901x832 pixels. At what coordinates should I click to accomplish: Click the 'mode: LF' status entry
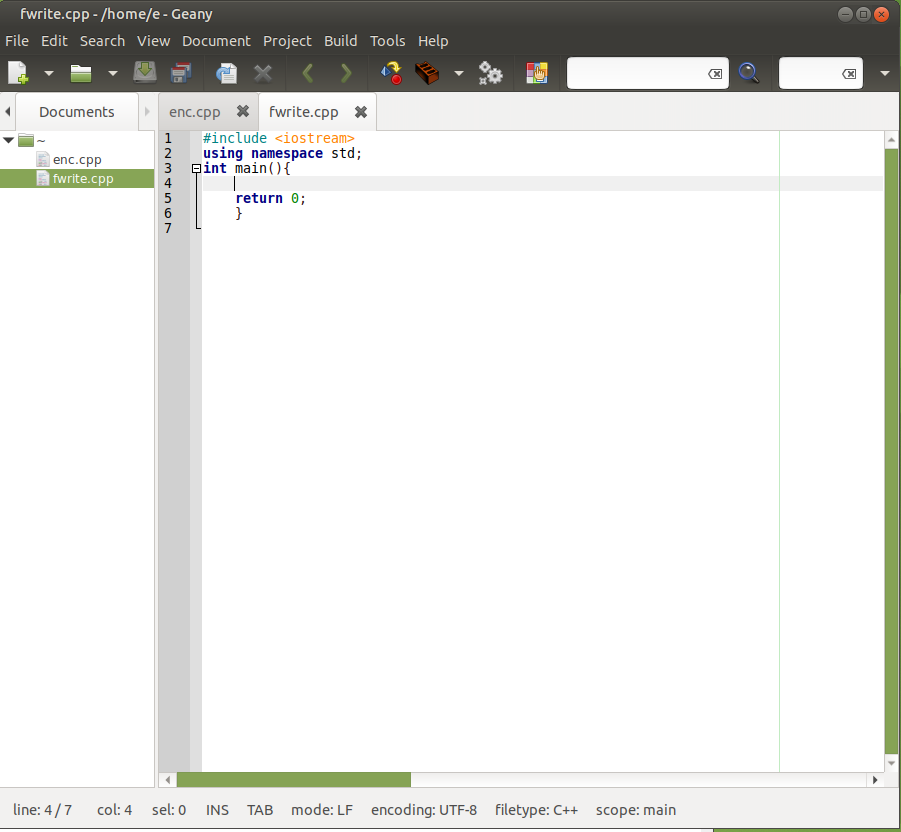coord(322,810)
